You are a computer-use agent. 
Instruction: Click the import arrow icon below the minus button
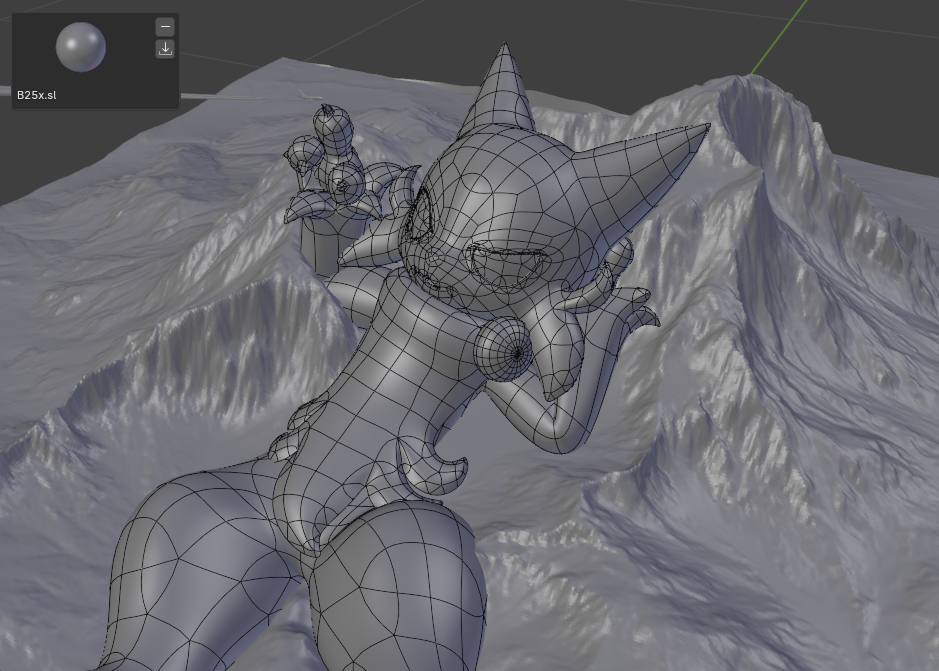tap(165, 49)
